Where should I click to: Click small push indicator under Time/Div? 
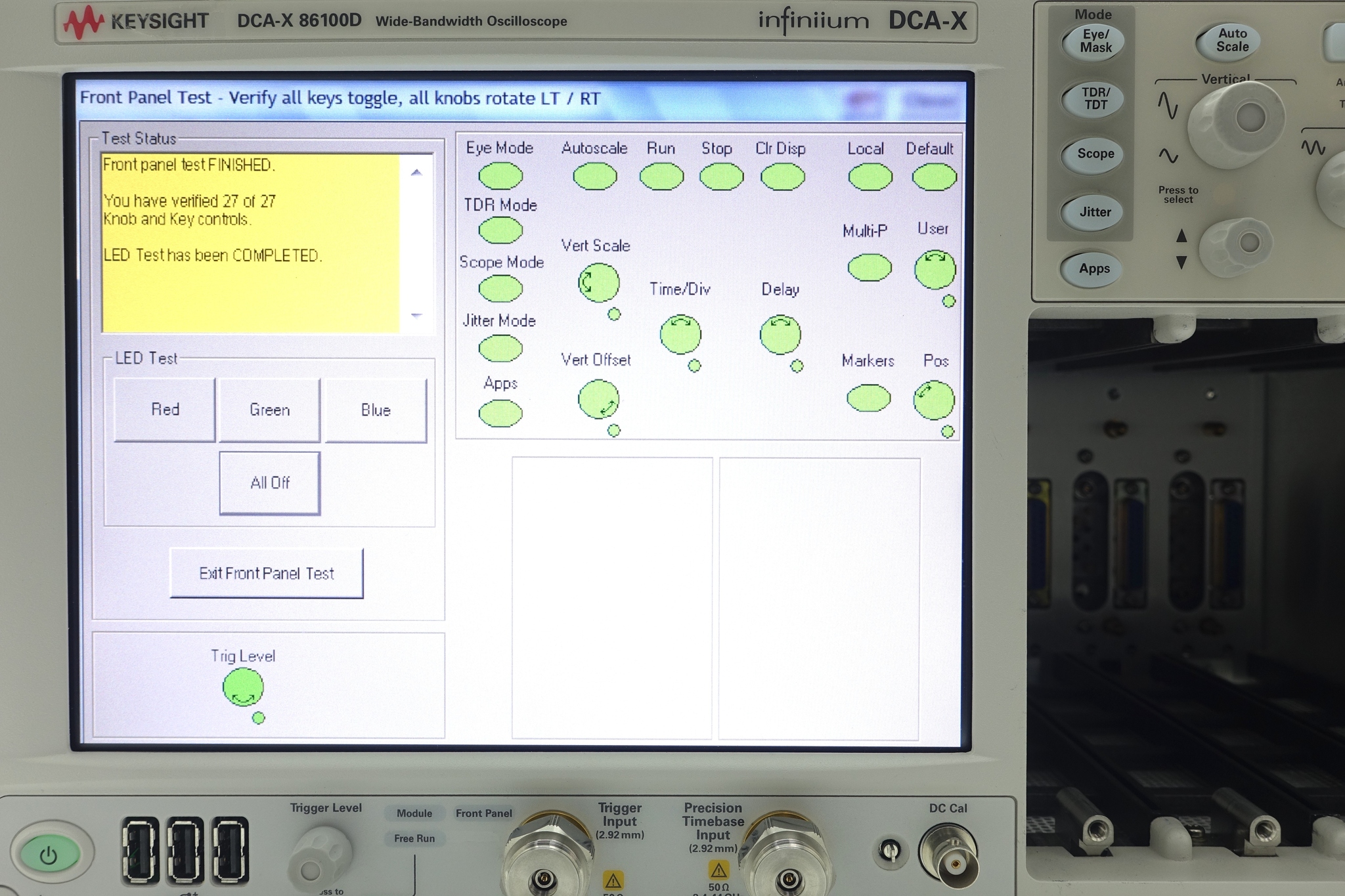click(694, 366)
